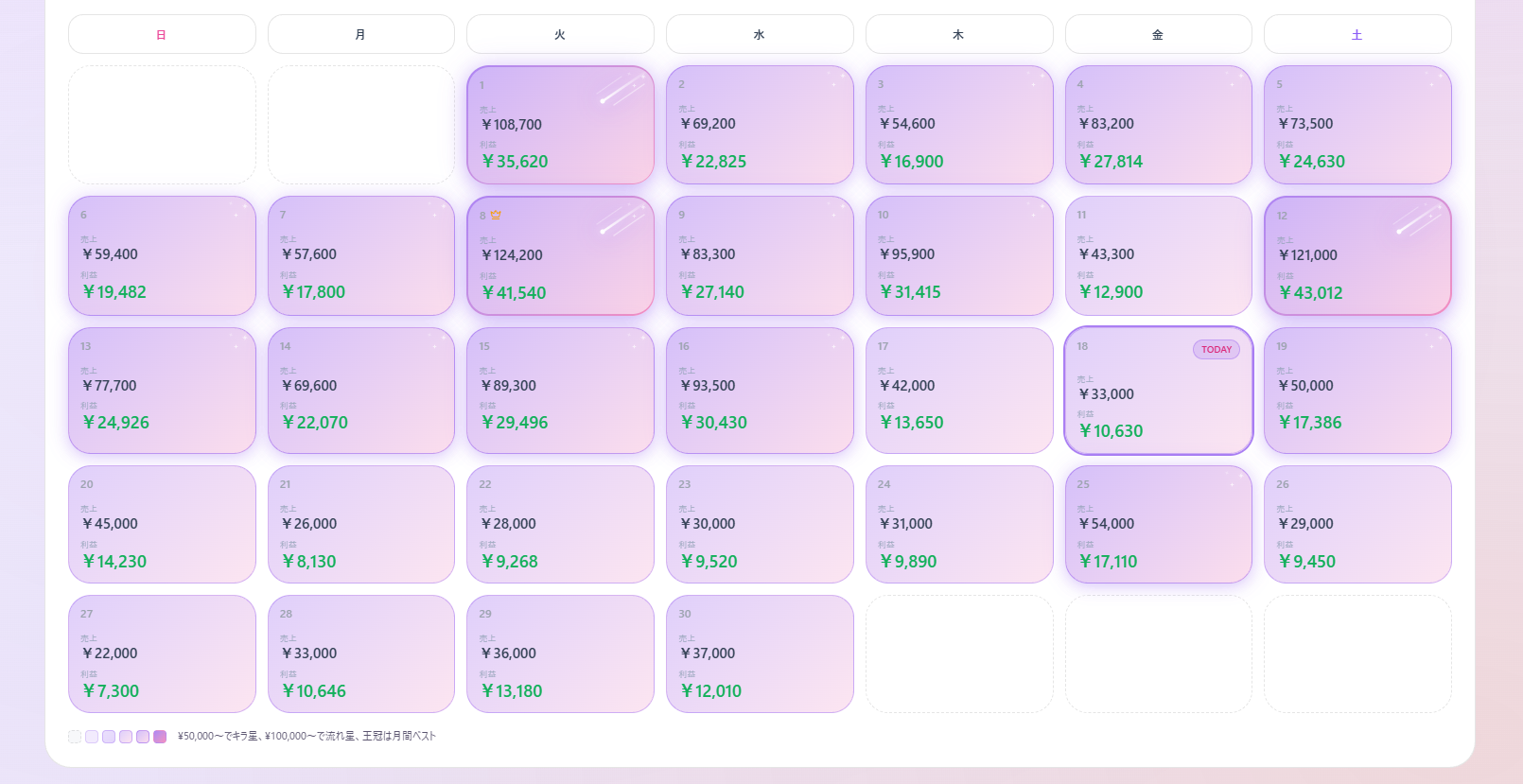Click the profit value ¥43,012
This screenshot has width=1523, height=784.
tap(1311, 293)
